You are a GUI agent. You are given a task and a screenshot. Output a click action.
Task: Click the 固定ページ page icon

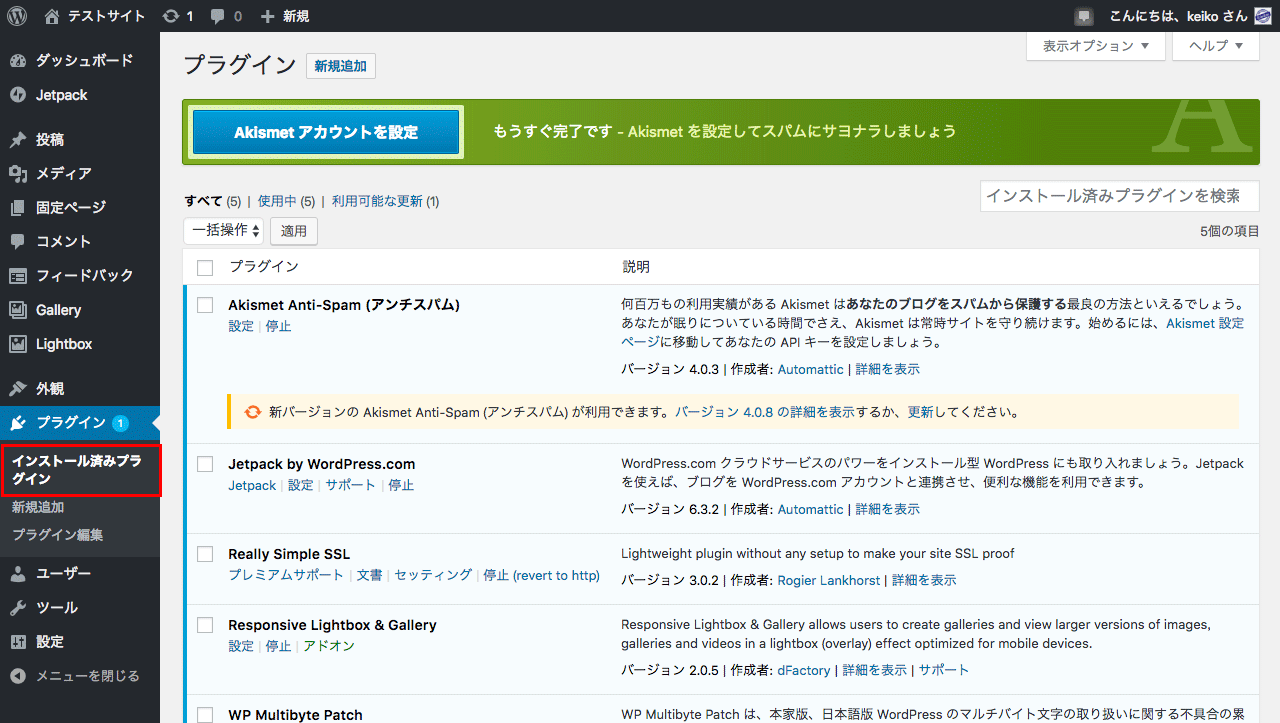click(x=18, y=208)
